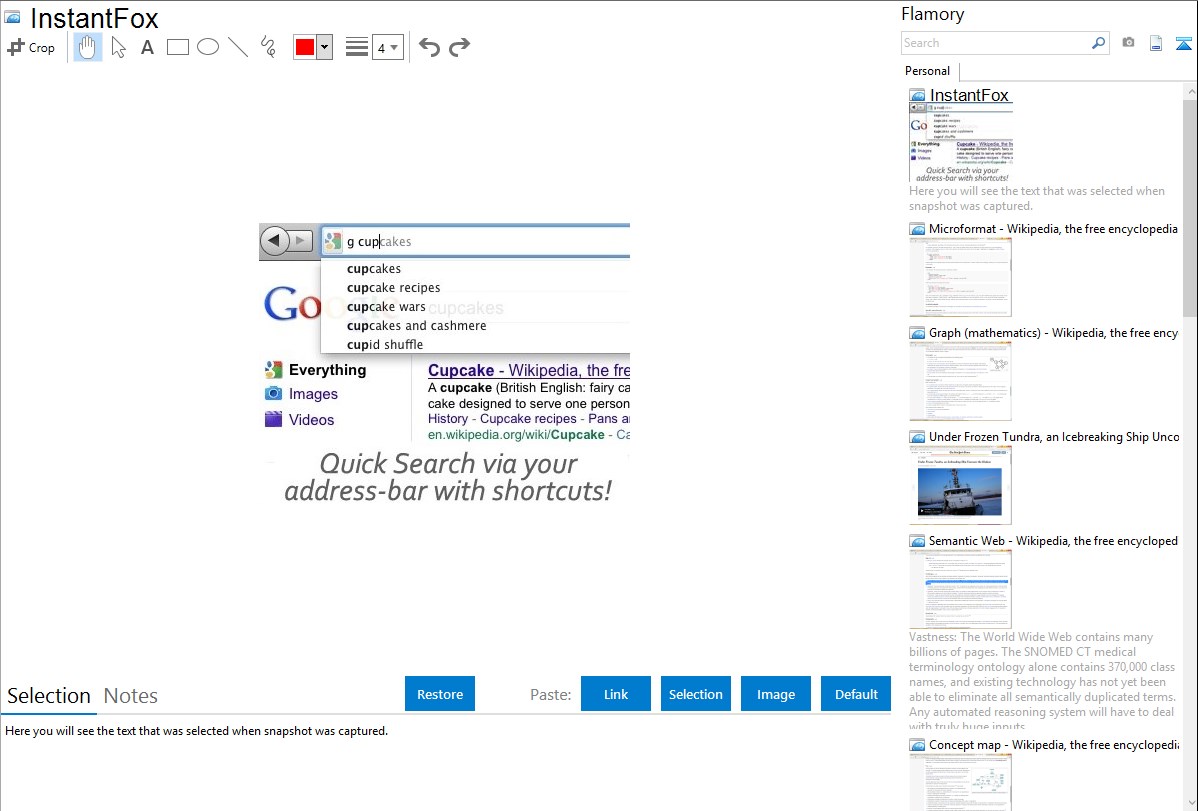Choose the arrow pointer tool

(x=118, y=47)
